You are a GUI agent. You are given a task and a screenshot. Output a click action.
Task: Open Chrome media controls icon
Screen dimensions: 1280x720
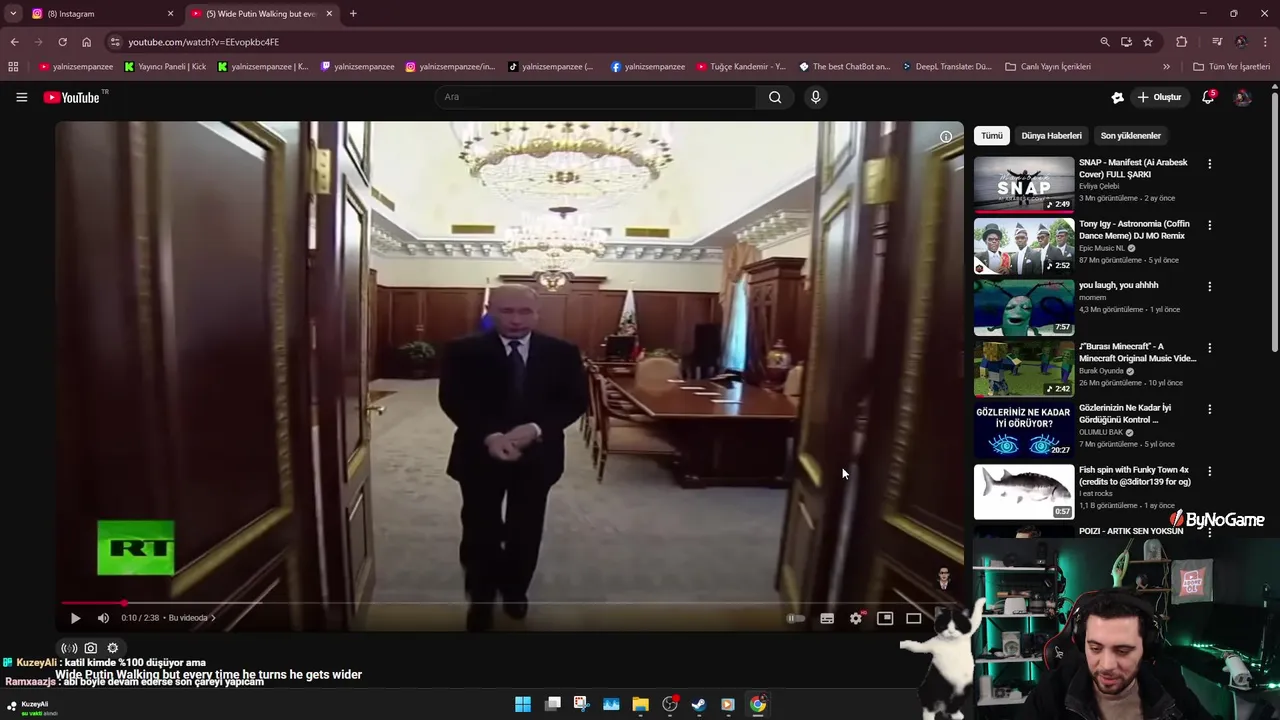click(1217, 42)
